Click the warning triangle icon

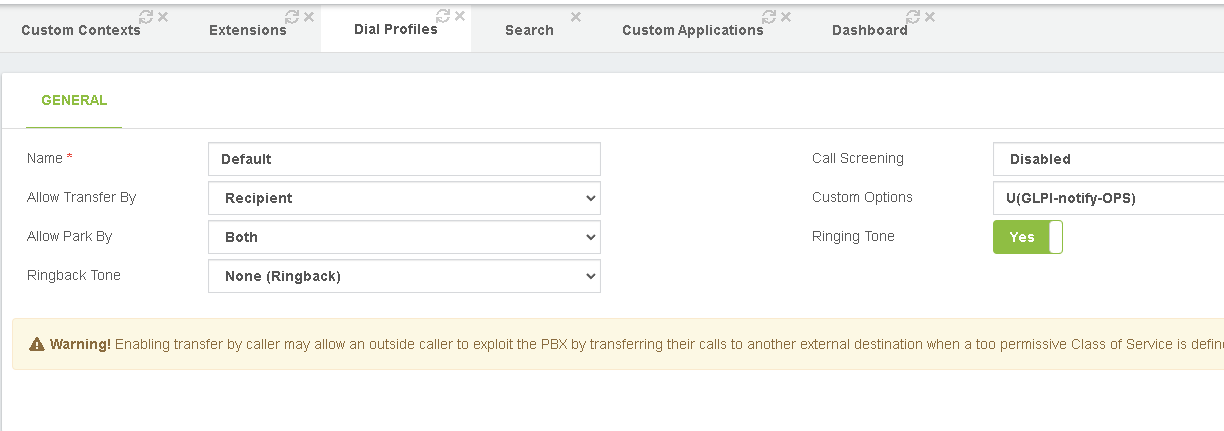(37, 344)
